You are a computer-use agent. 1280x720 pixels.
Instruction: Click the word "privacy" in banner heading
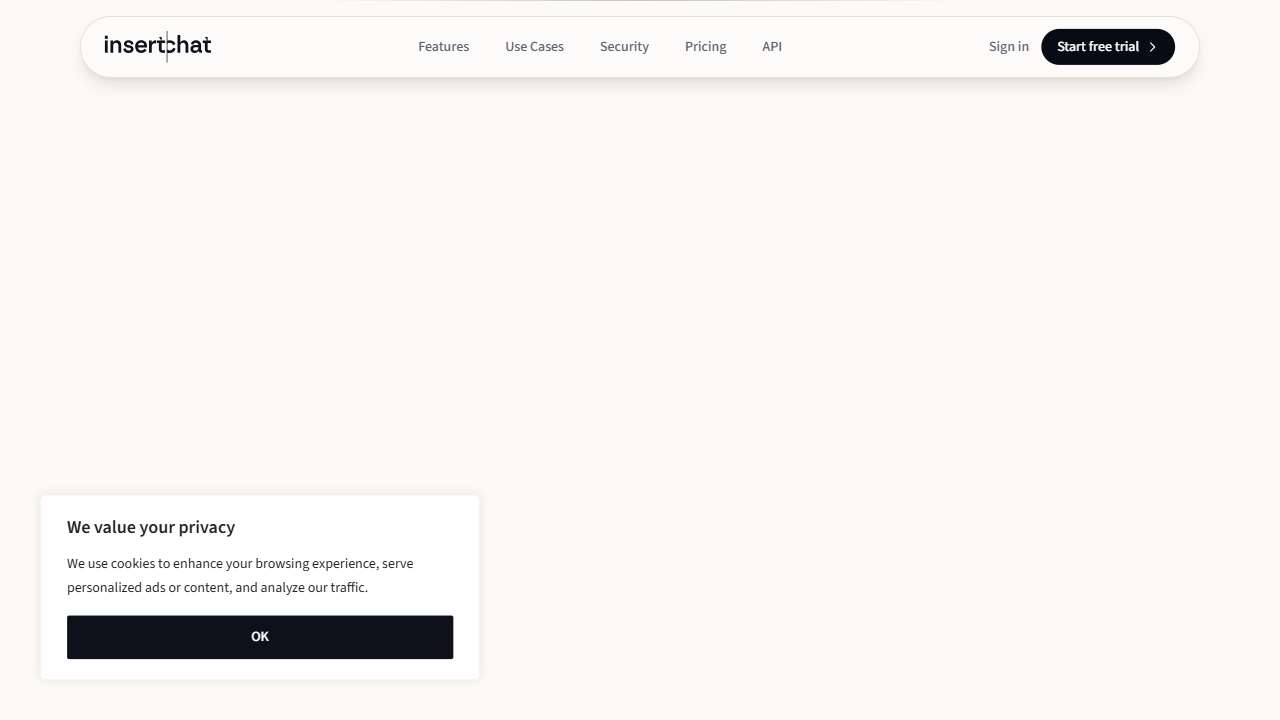207,527
